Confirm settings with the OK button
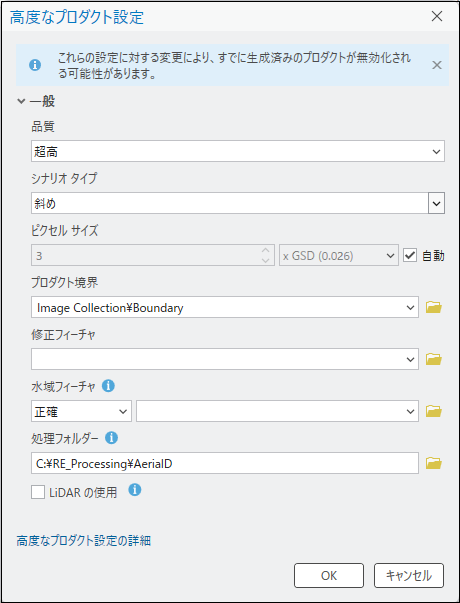The image size is (460, 603). click(x=329, y=575)
